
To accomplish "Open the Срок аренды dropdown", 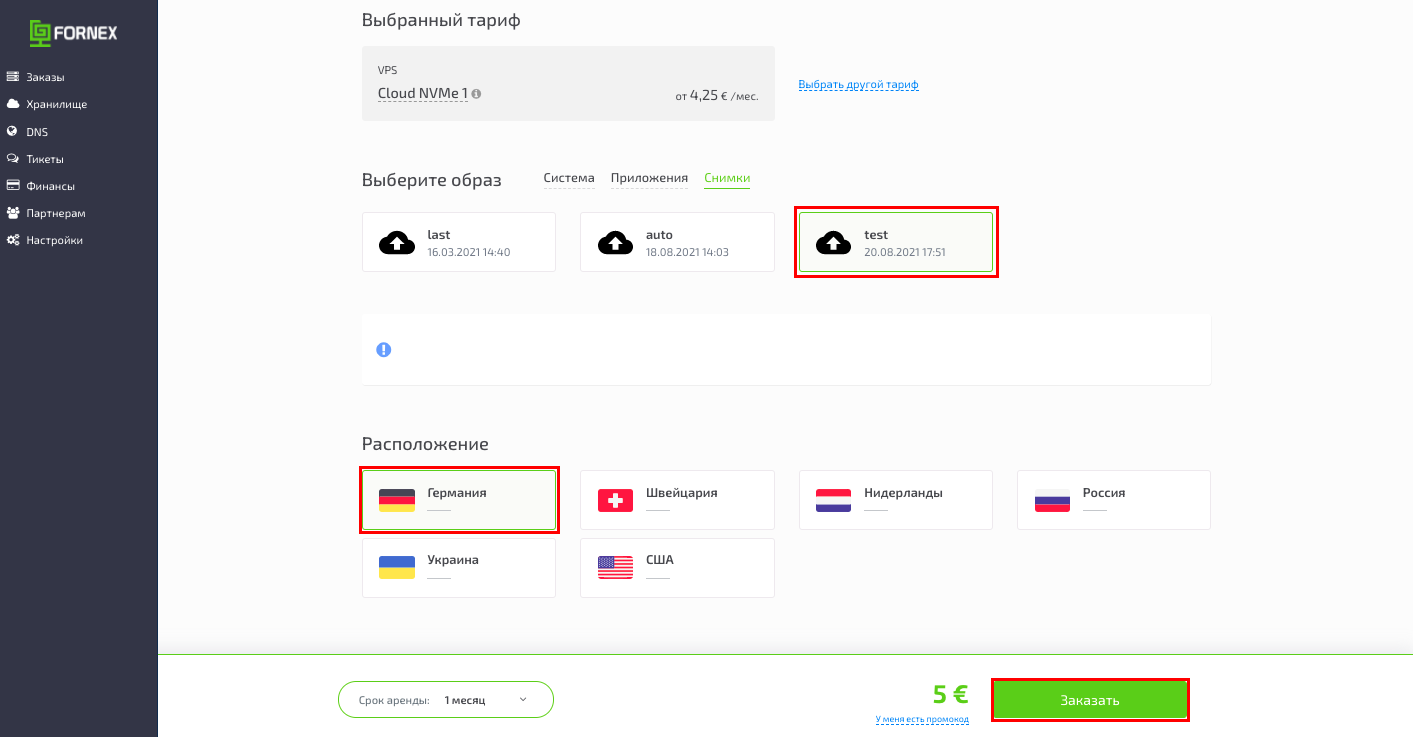I will pyautogui.click(x=446, y=700).
